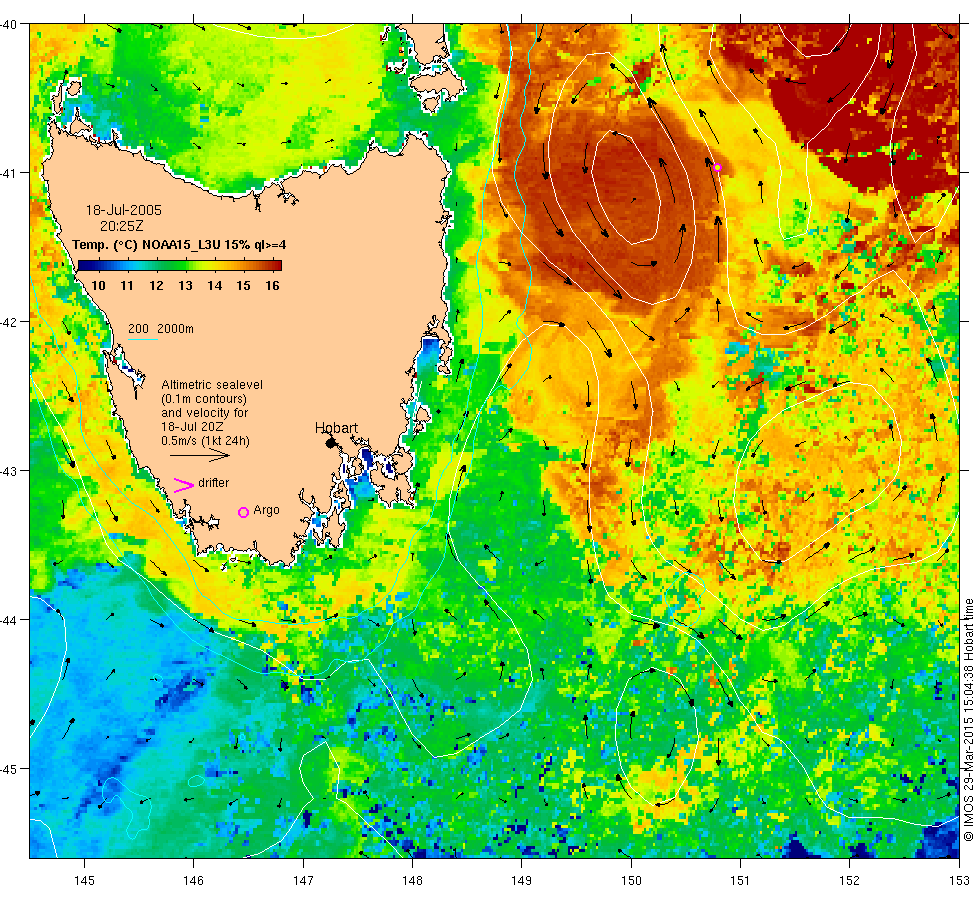The height and width of the screenshot is (900, 980).
Task: Click latitude axis label '-41'
Action: (x=8, y=173)
